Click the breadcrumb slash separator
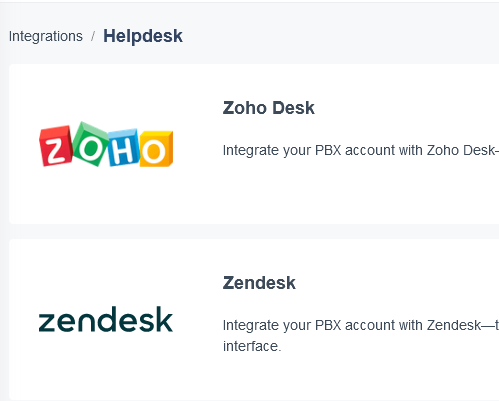The height and width of the screenshot is (401, 499). [x=93, y=36]
